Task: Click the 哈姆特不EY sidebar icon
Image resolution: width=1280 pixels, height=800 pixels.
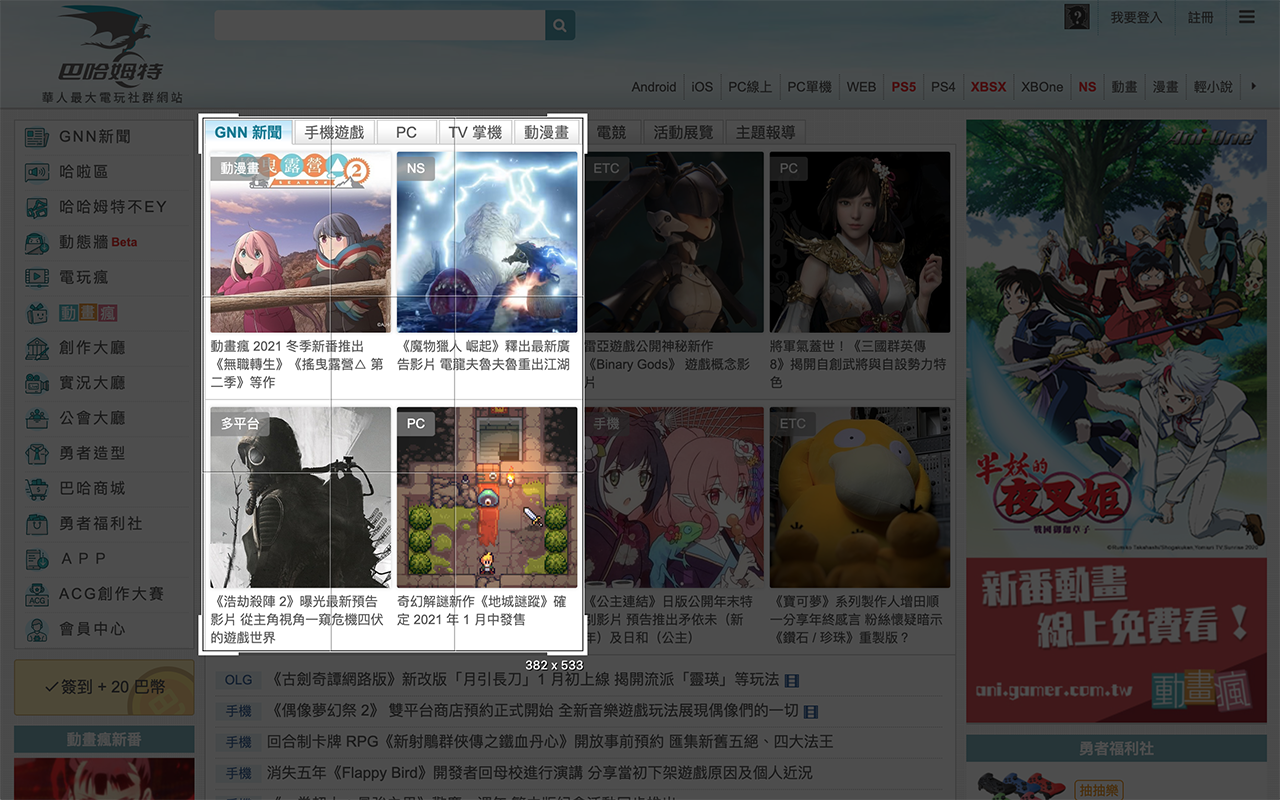Action: pyautogui.click(x=37, y=207)
